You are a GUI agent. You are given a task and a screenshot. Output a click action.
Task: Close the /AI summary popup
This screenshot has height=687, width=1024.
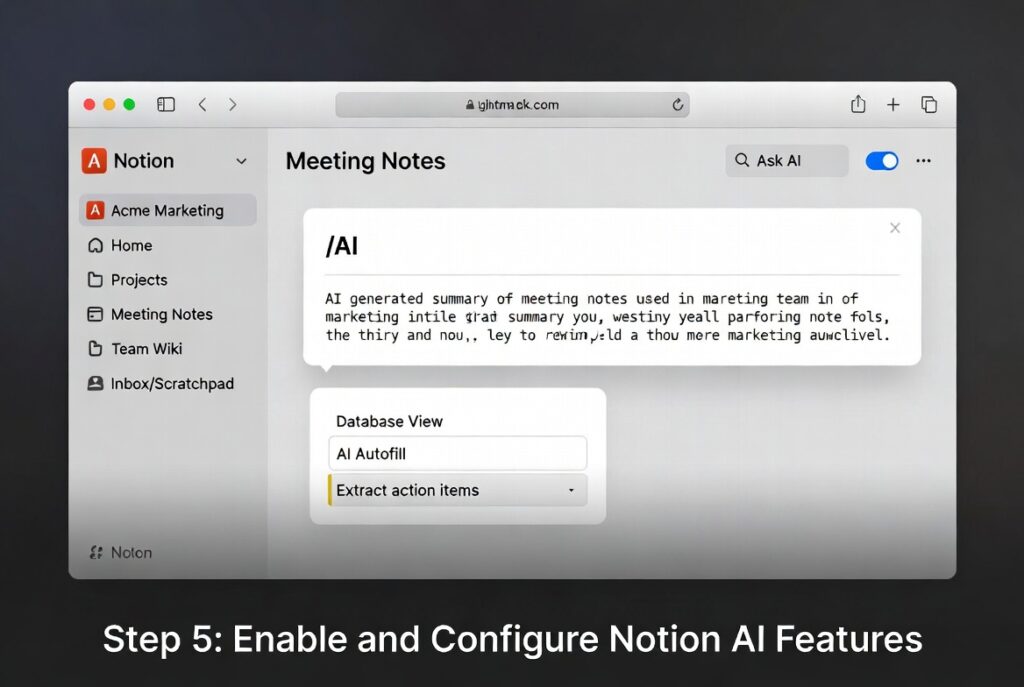(895, 228)
